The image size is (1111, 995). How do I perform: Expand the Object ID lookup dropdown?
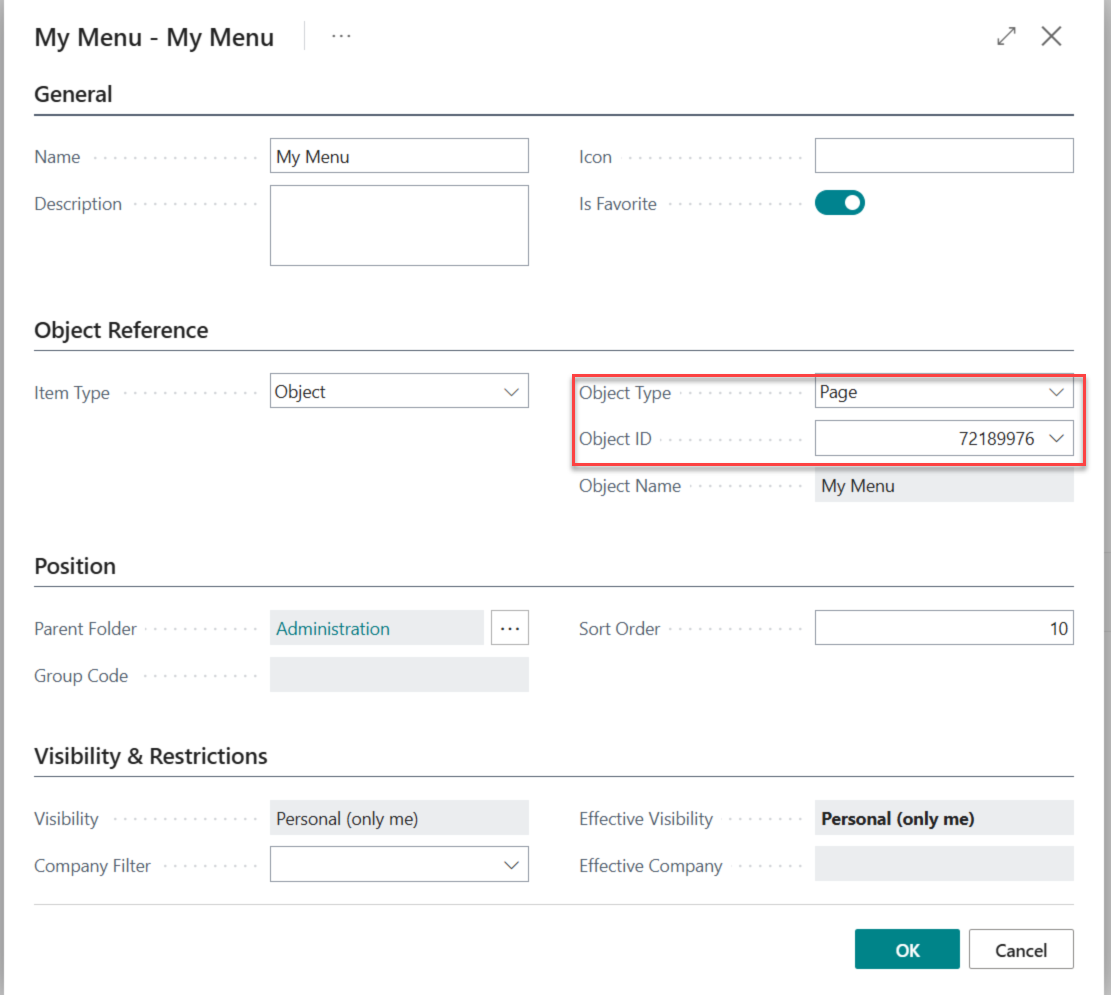coord(1057,438)
